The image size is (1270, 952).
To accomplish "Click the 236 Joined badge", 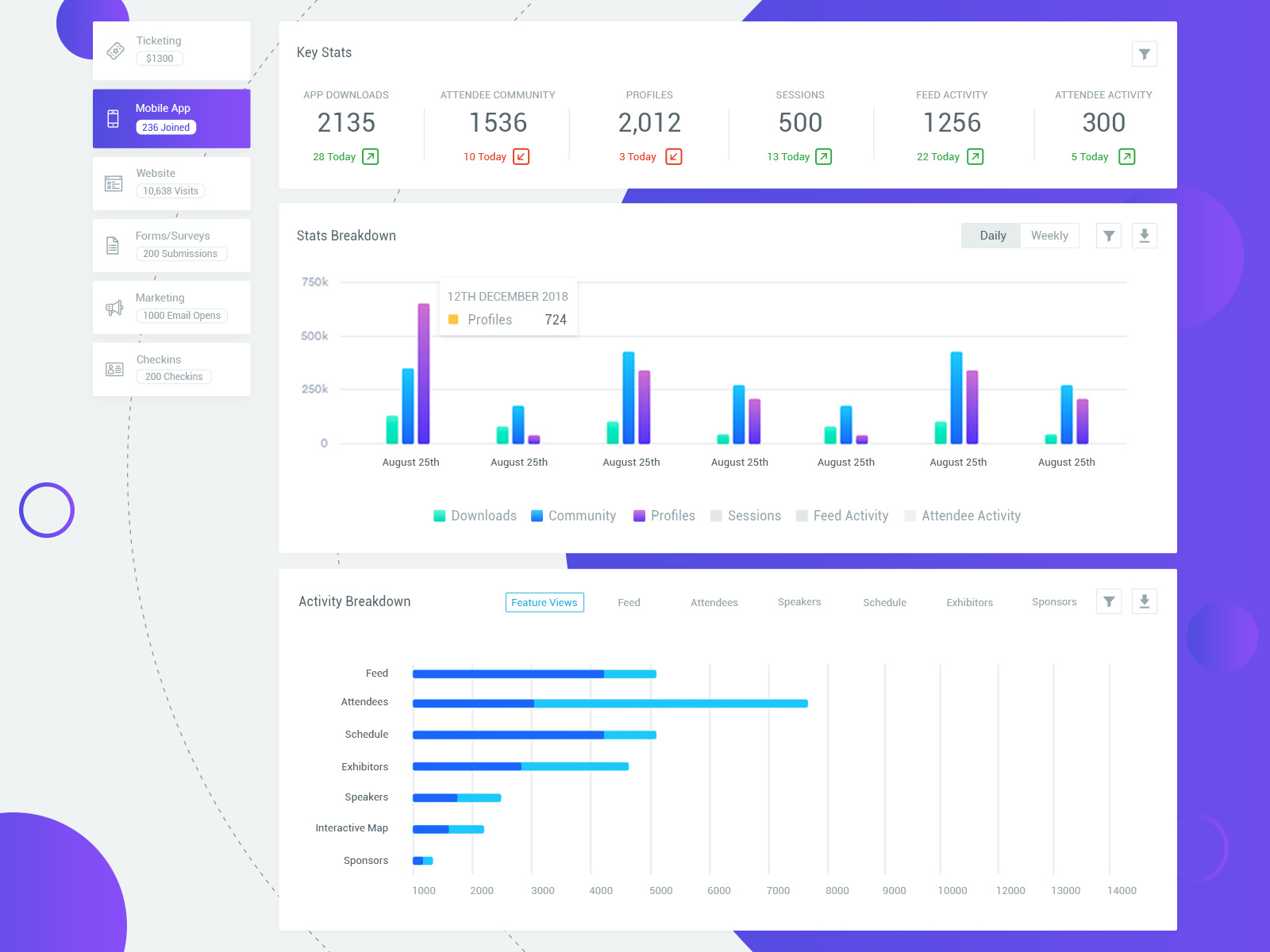I will 165,127.
